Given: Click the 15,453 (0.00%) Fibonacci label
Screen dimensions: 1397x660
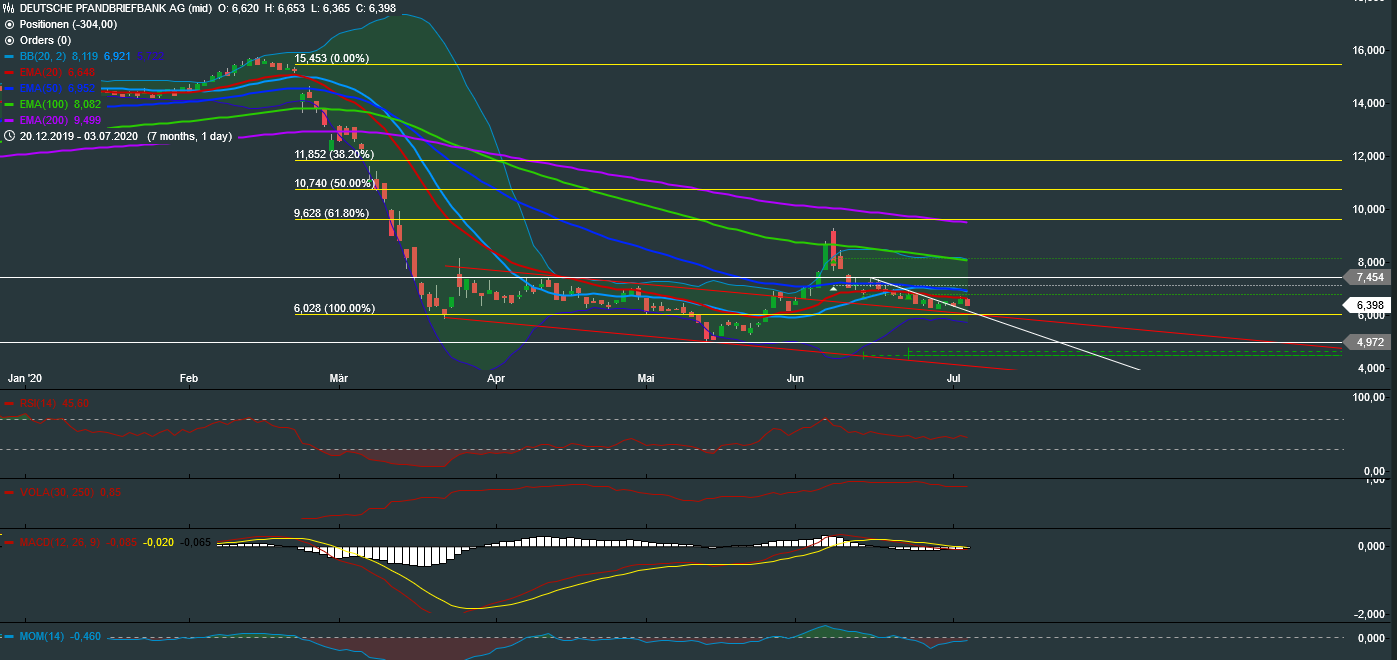Looking at the screenshot, I should [x=331, y=59].
